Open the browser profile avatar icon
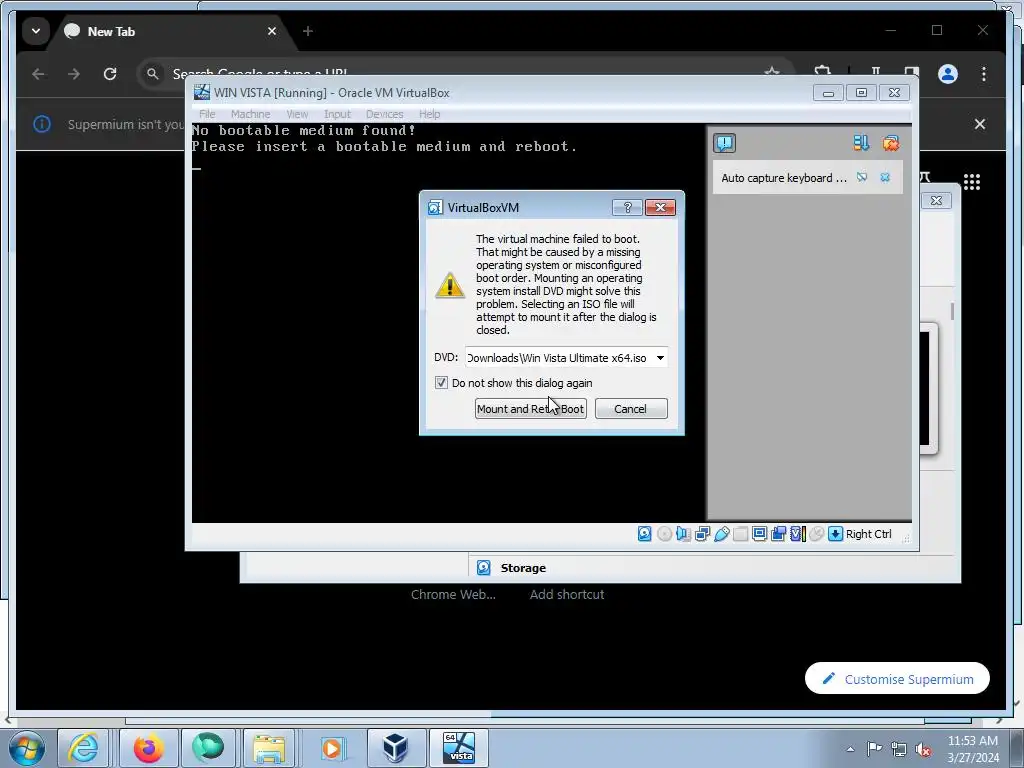 tap(948, 74)
